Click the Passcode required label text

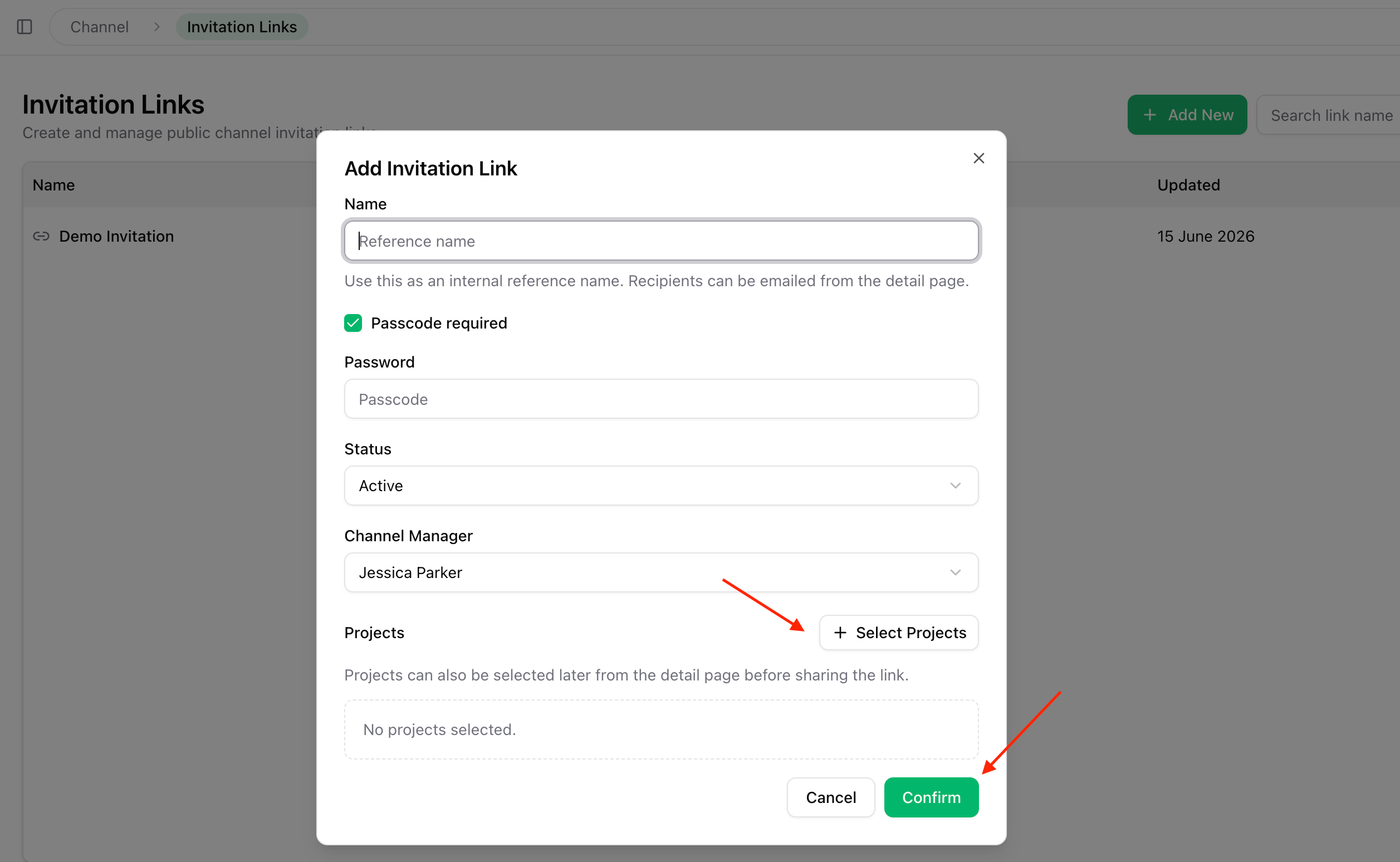[x=438, y=322]
